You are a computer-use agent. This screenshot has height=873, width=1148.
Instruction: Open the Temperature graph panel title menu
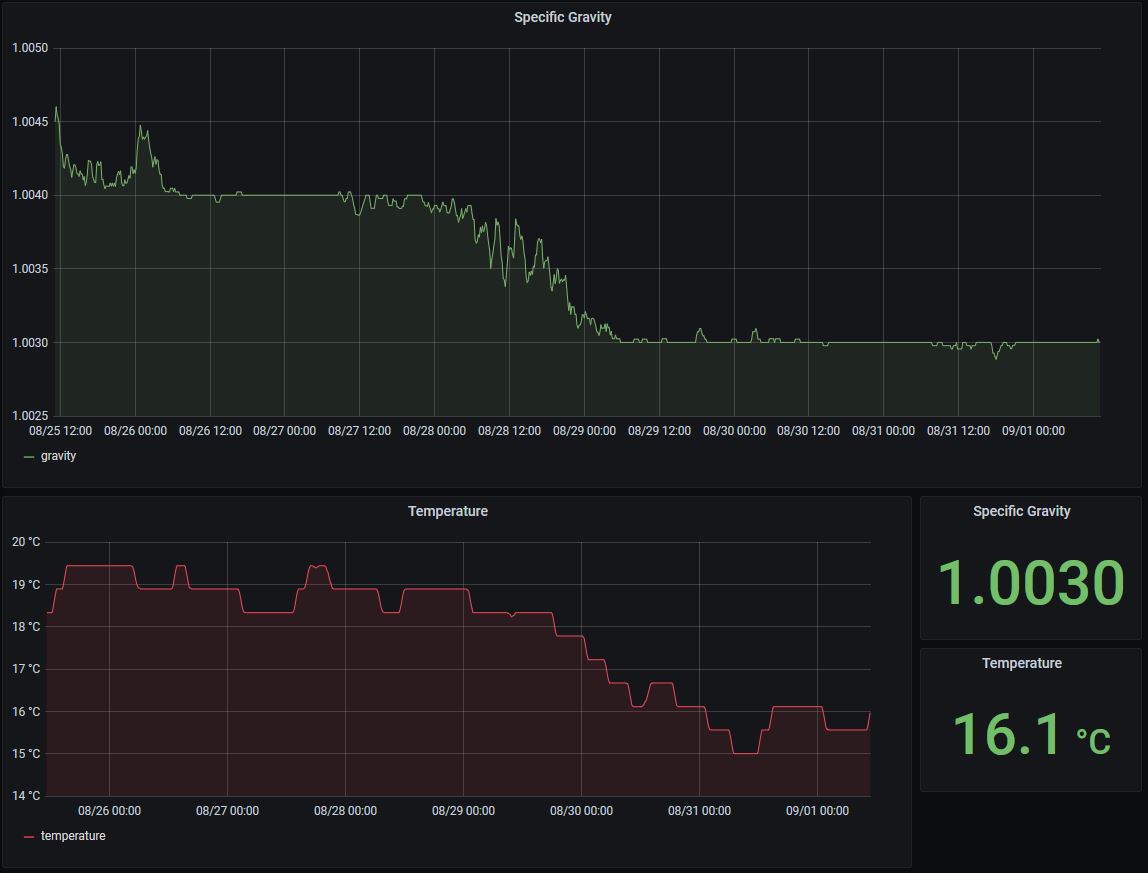[447, 511]
